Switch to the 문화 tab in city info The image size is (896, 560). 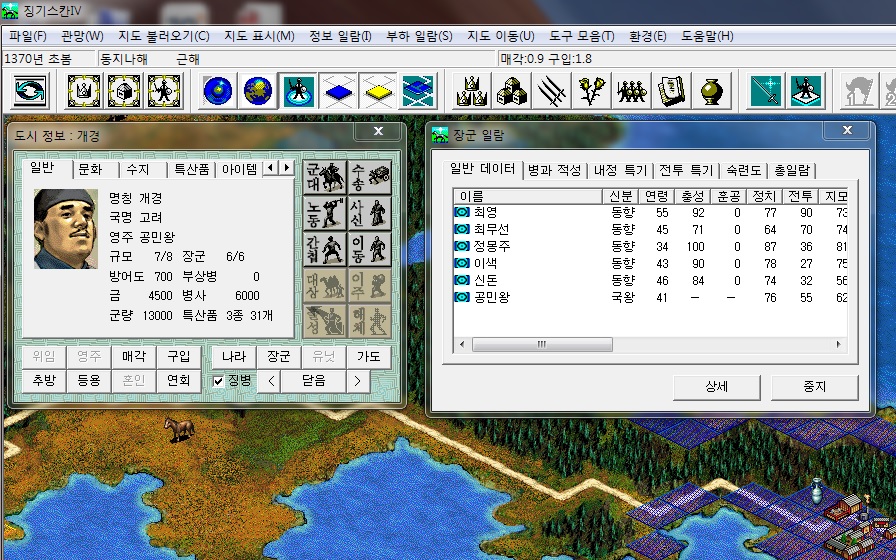(90, 170)
